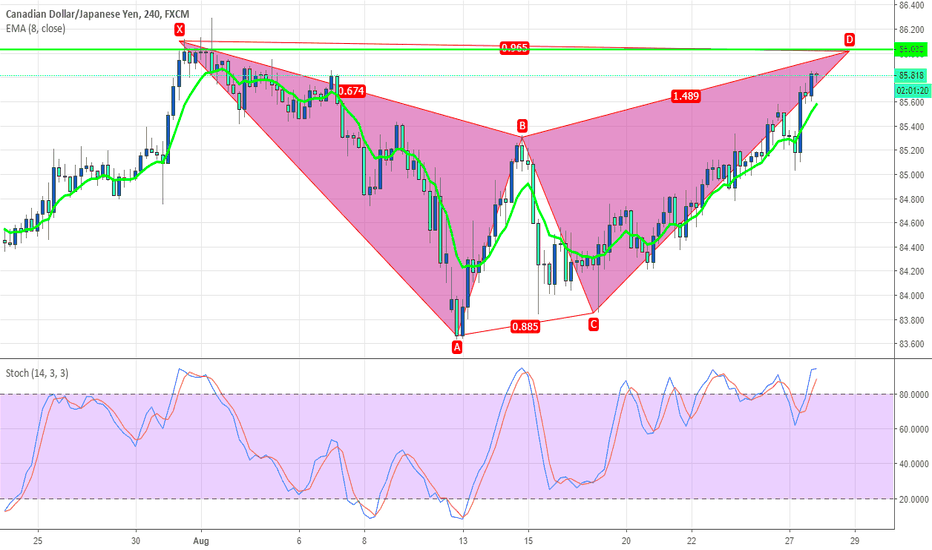932x550 pixels.
Task: Select the EMA (8, close) indicator label
Action: pyautogui.click(x=36, y=29)
